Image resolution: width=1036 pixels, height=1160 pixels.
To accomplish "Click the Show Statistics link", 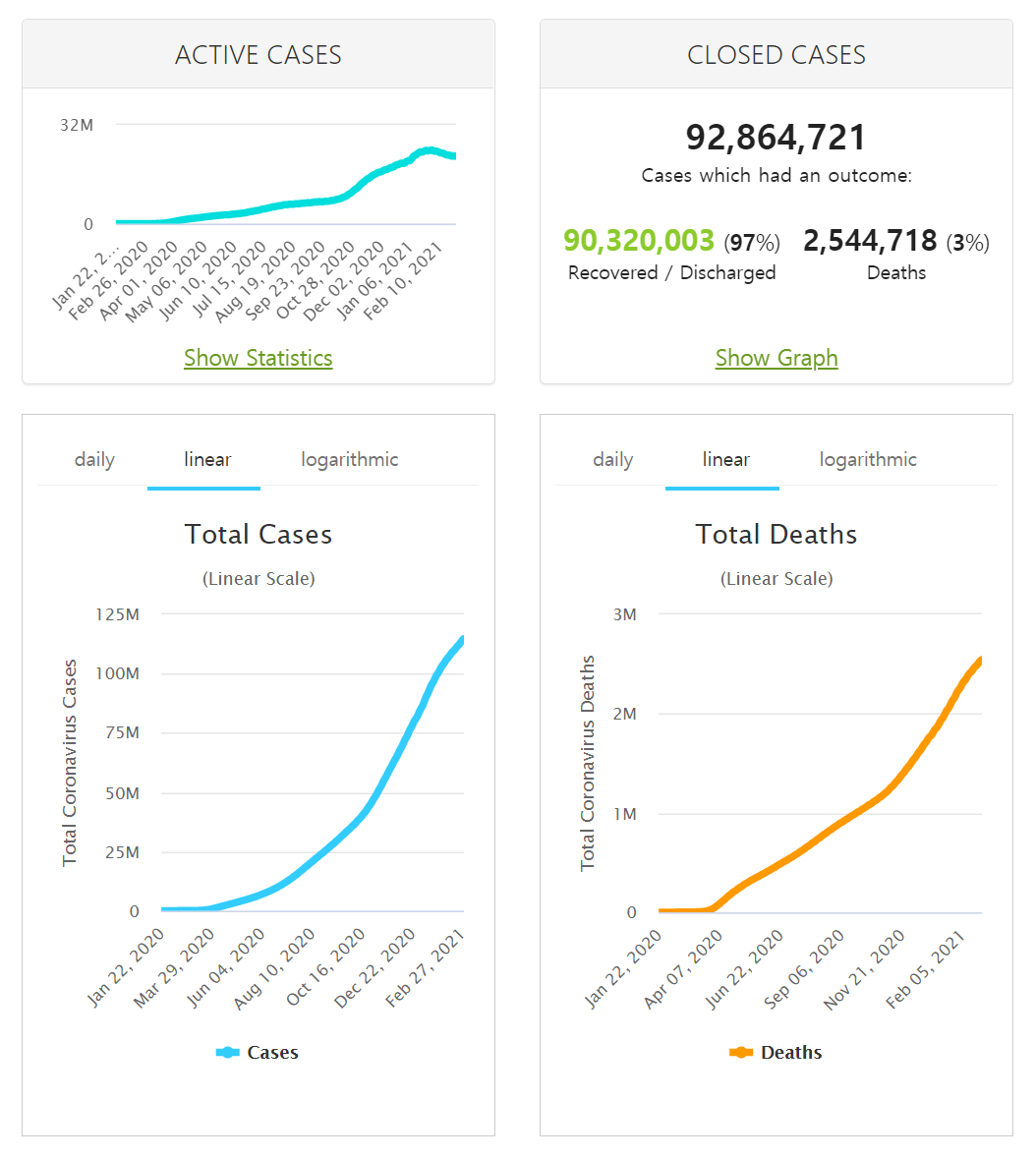I will (x=258, y=358).
